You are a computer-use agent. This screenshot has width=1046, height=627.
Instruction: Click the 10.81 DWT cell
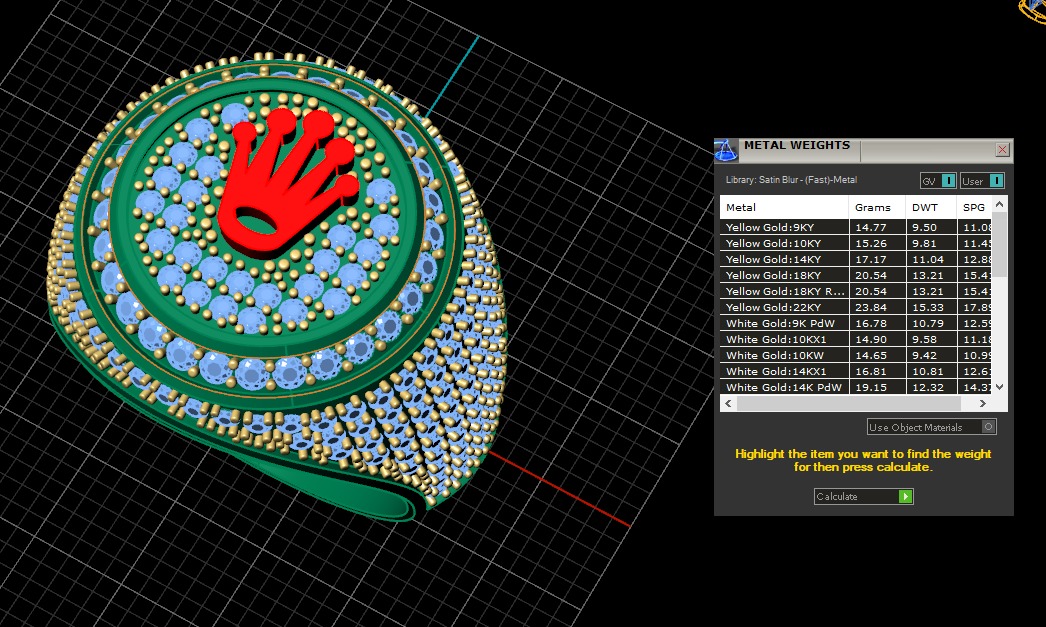[x=931, y=372]
